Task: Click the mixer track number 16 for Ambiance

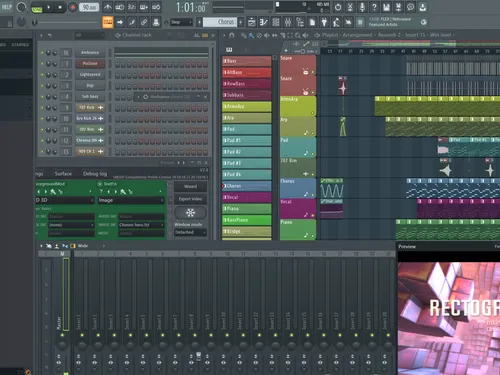Action: pos(66,53)
